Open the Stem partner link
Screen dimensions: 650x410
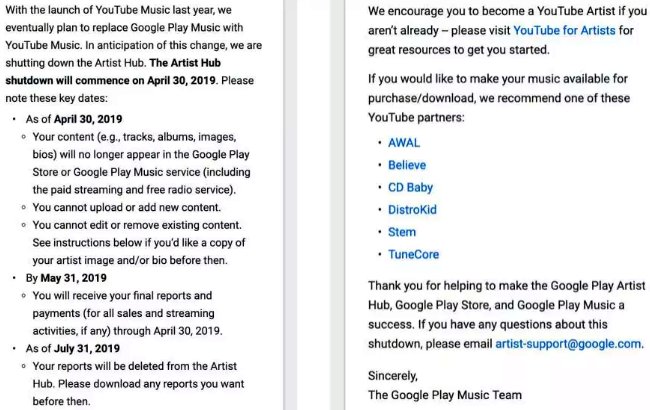[402, 232]
